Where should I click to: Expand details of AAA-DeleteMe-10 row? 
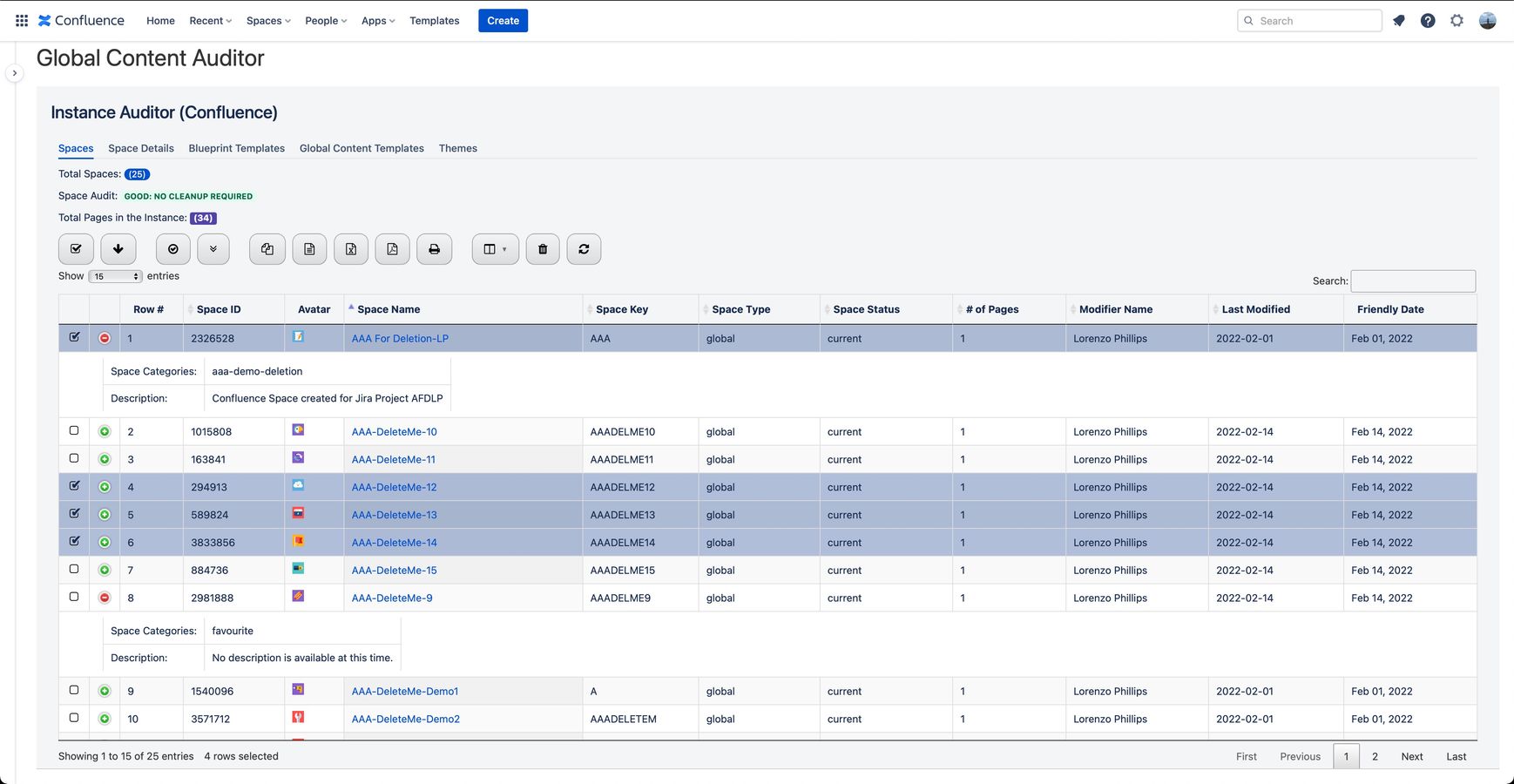click(x=105, y=431)
